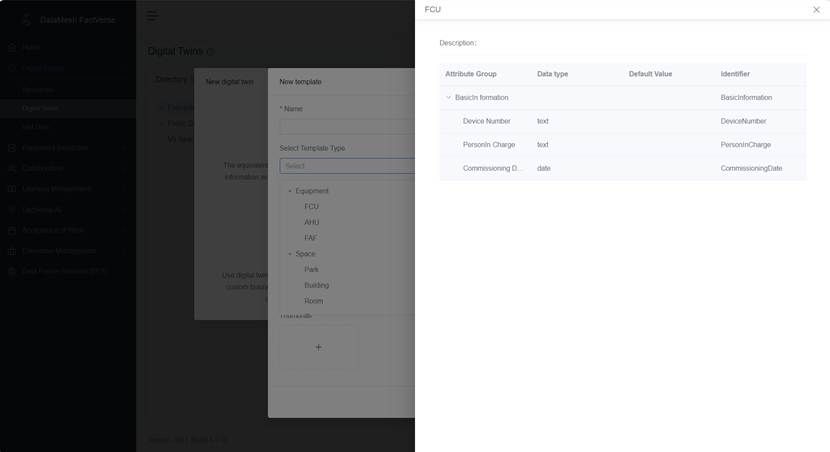Image resolution: width=830 pixels, height=452 pixels.
Task: Collapse the BasicIn formation attribute group
Action: 448,98
